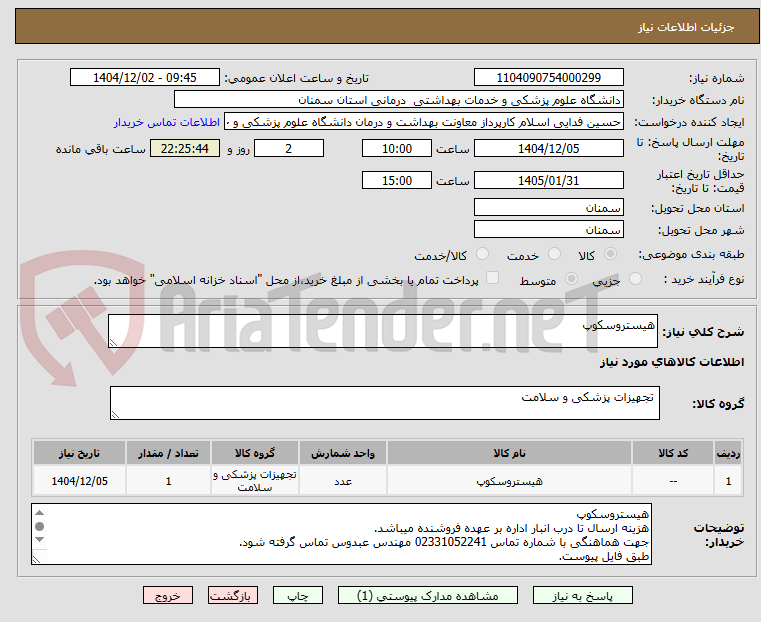
Task: Click the remaining days field showing 2
Action: pos(289,148)
